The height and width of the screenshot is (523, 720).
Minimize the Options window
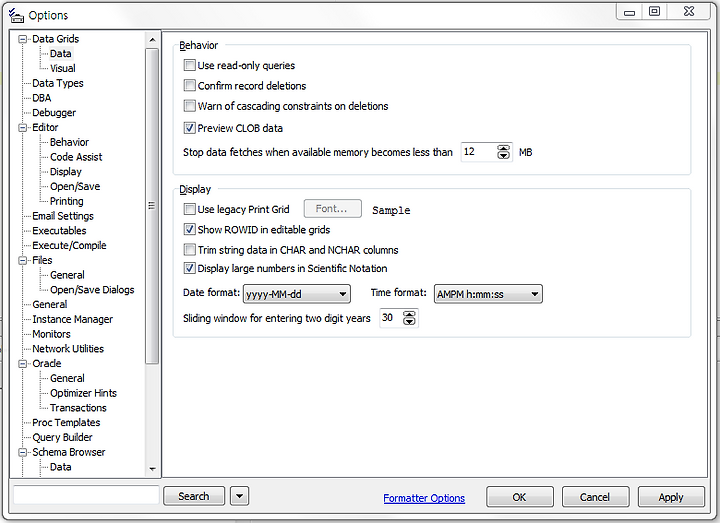point(630,11)
